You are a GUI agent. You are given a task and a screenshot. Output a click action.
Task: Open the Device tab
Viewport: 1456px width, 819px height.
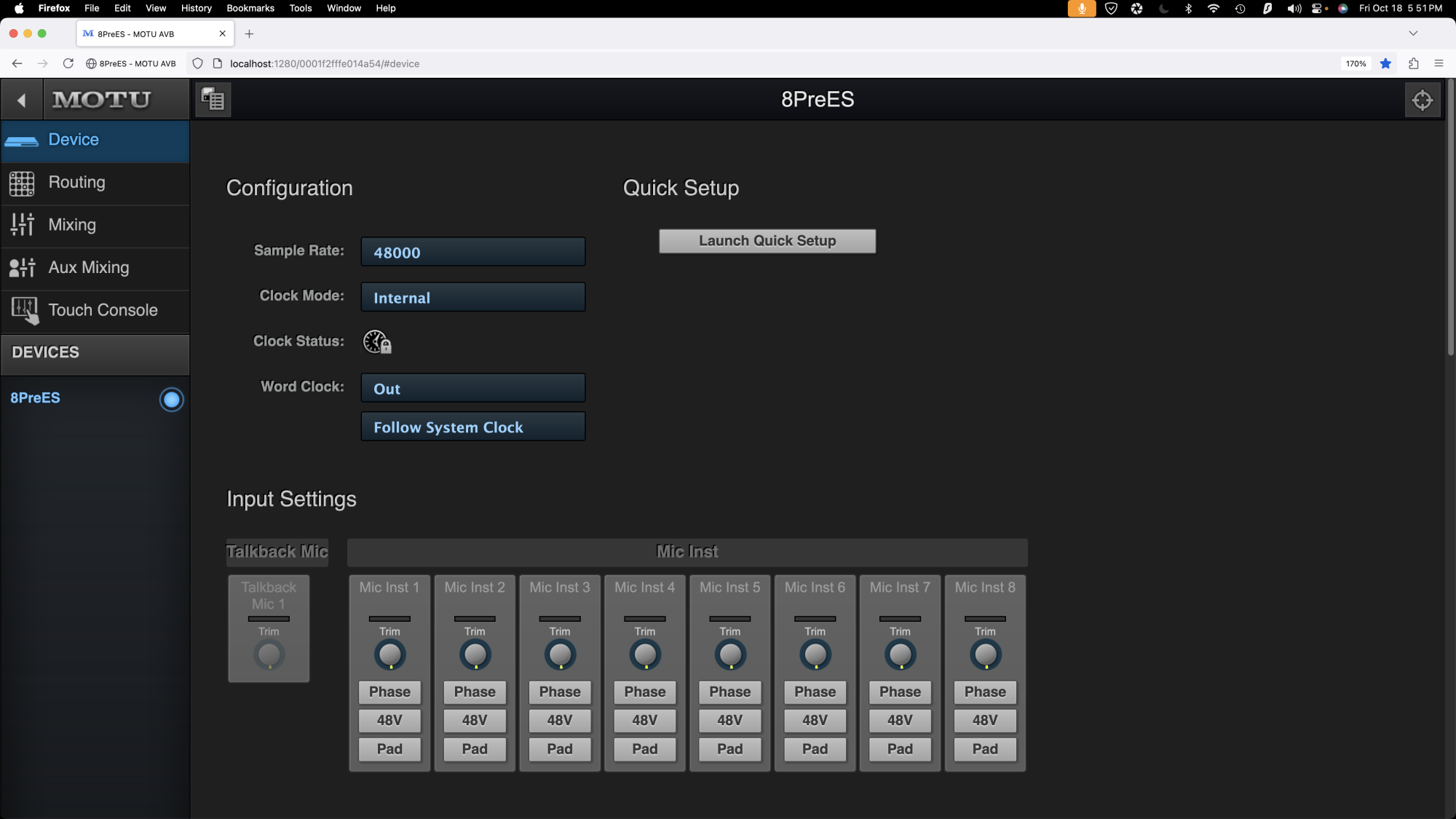95,140
